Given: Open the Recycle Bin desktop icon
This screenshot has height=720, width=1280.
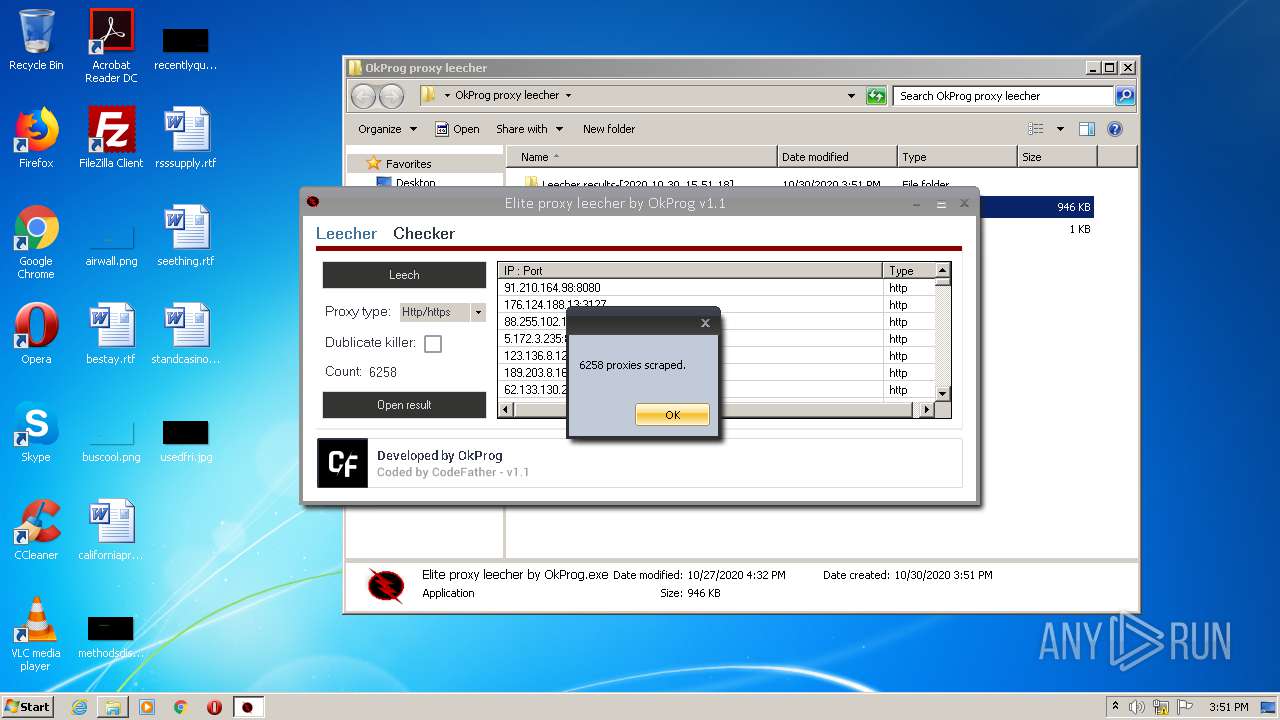Looking at the screenshot, I should tap(36, 40).
